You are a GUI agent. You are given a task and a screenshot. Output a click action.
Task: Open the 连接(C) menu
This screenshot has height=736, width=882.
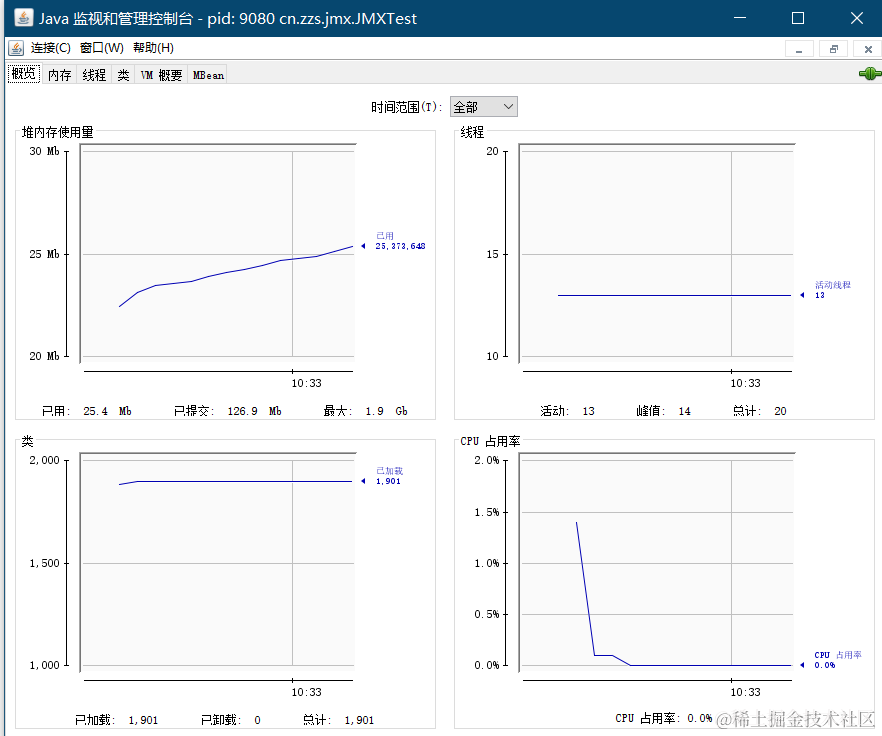click(x=51, y=48)
